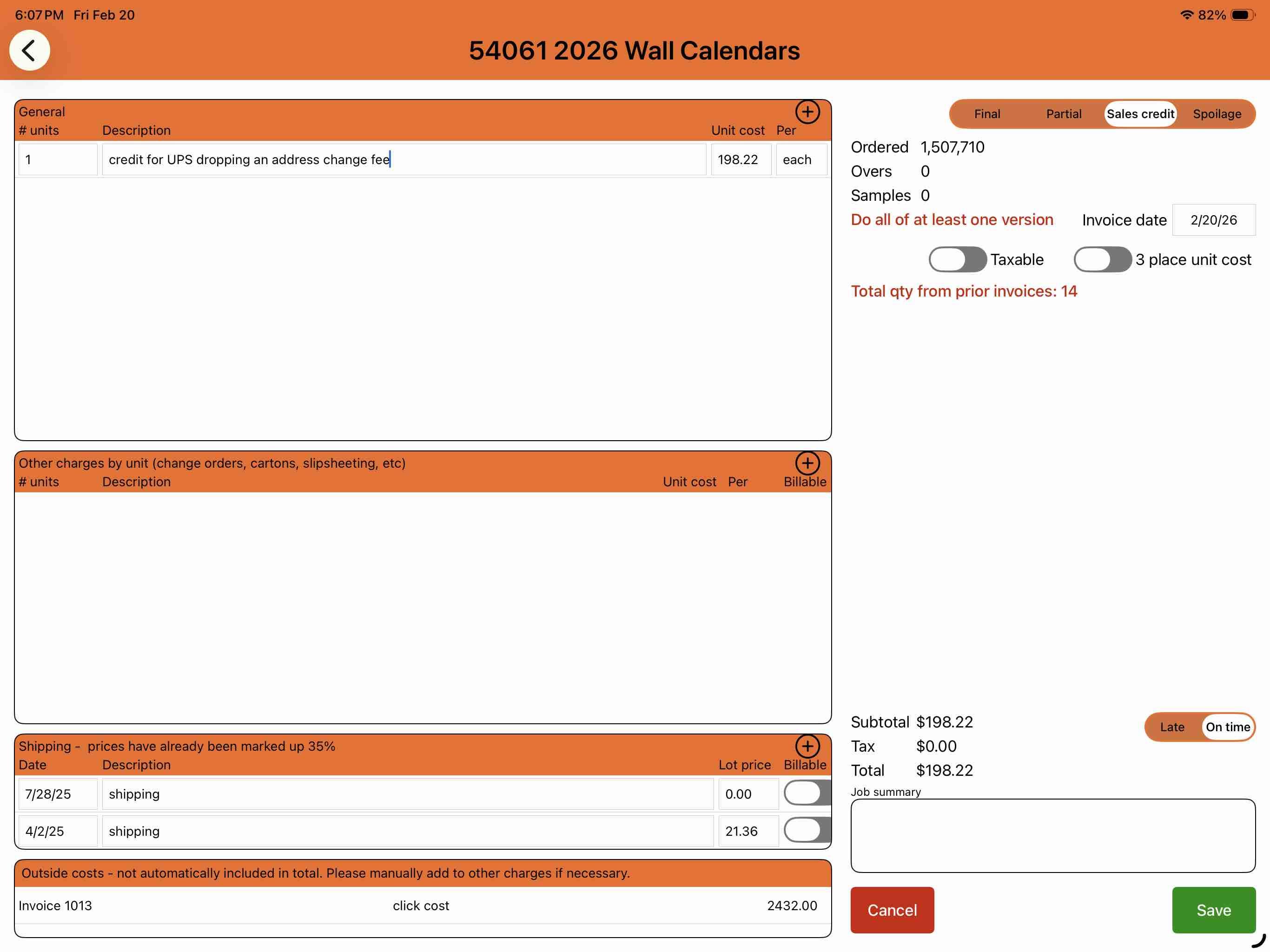Mark the job as Late
Viewport: 1270px width, 952px height.
(1171, 727)
